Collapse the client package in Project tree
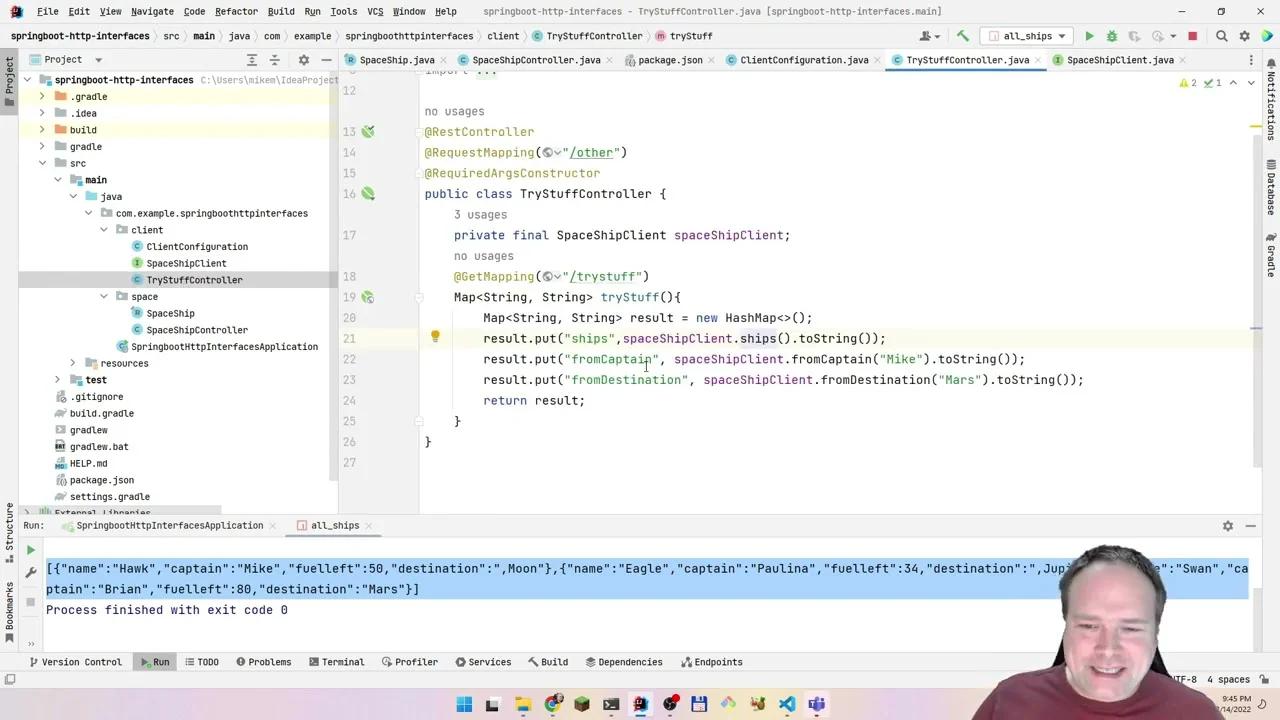The width and height of the screenshot is (1280, 720). pos(104,229)
